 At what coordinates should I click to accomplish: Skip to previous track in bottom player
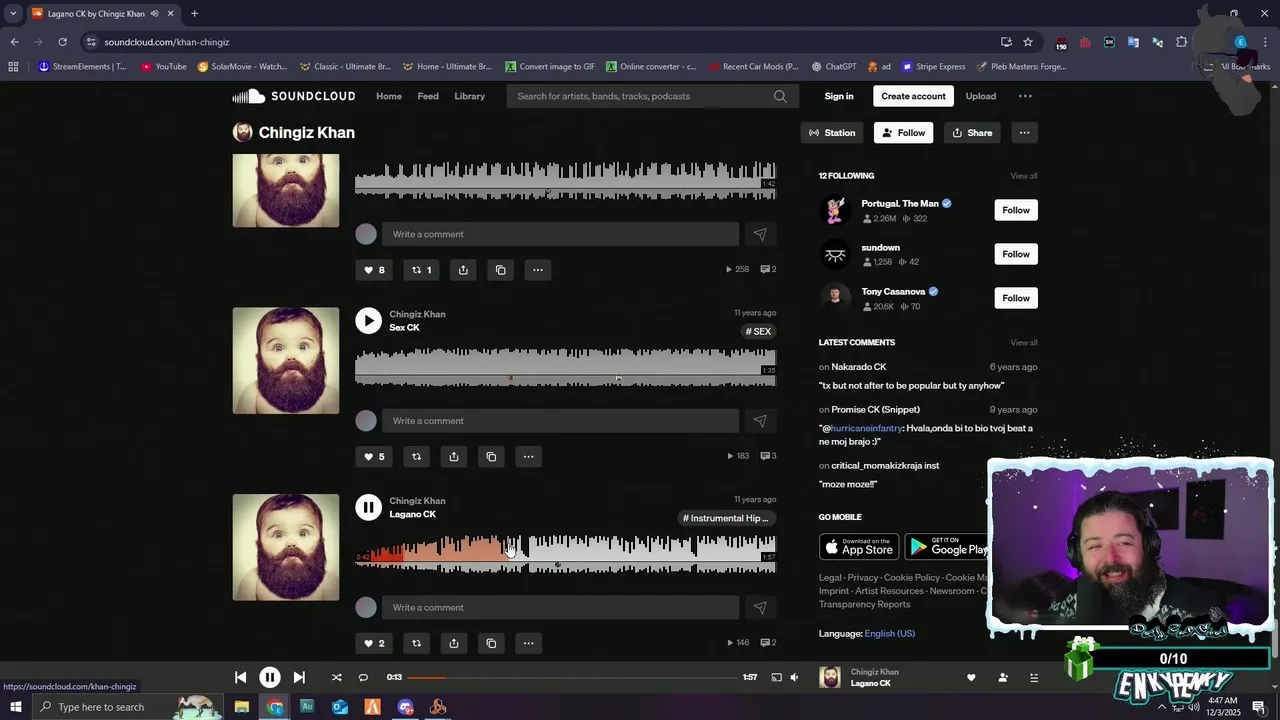pyautogui.click(x=241, y=678)
